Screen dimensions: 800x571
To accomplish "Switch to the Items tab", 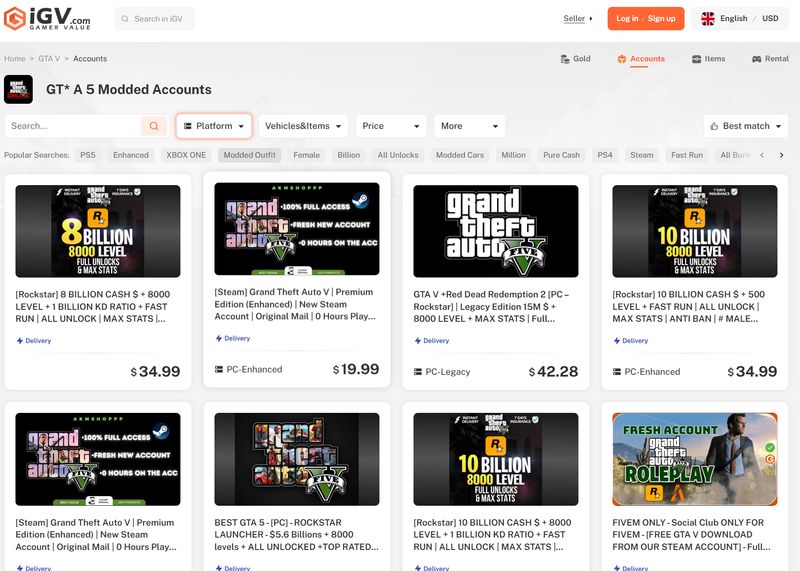I will [708, 59].
